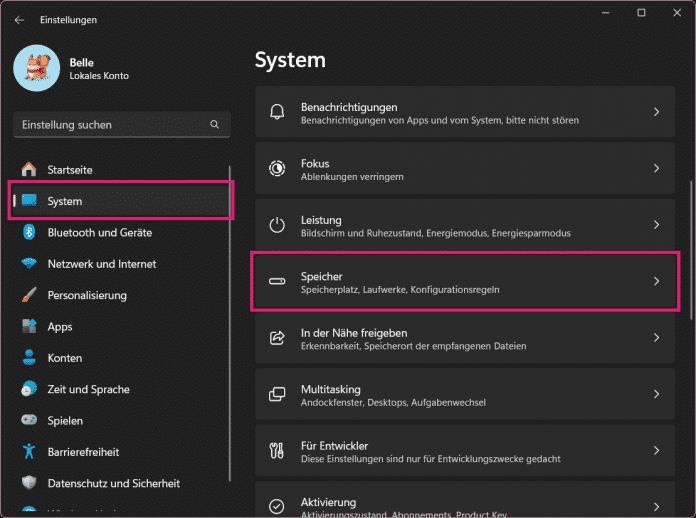Go back using the arrow icon
696x518 pixels.
pyautogui.click(x=19, y=19)
